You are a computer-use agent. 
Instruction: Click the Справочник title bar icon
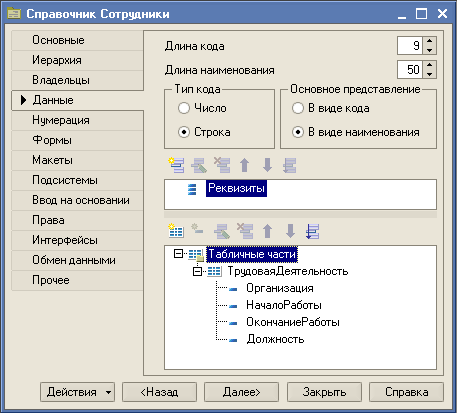click(x=14, y=14)
